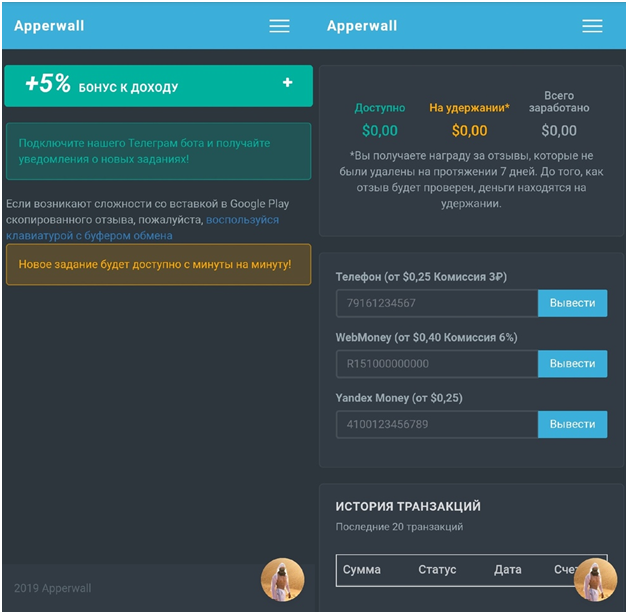Viewport: 628px width, 614px height.
Task: Expand the +5% bonus banner plus icon
Action: tap(287, 83)
